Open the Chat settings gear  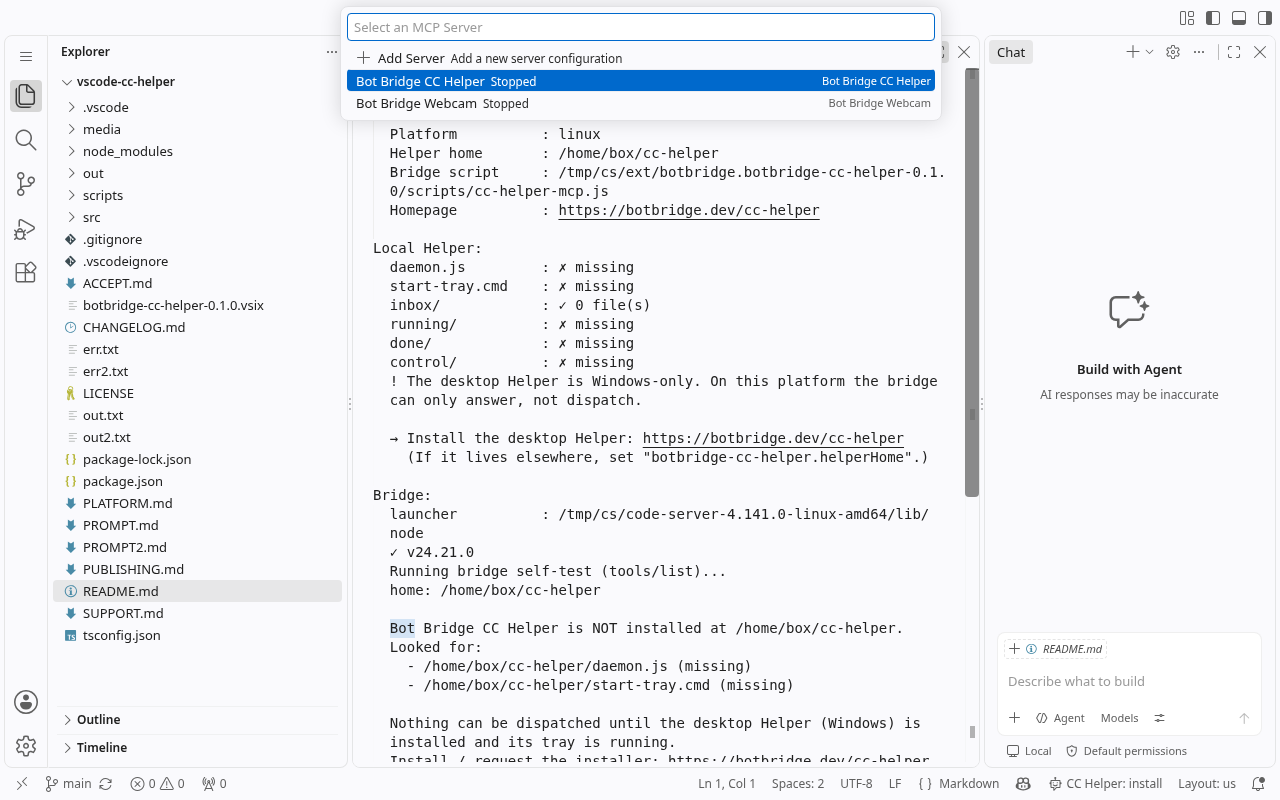pyautogui.click(x=1173, y=52)
